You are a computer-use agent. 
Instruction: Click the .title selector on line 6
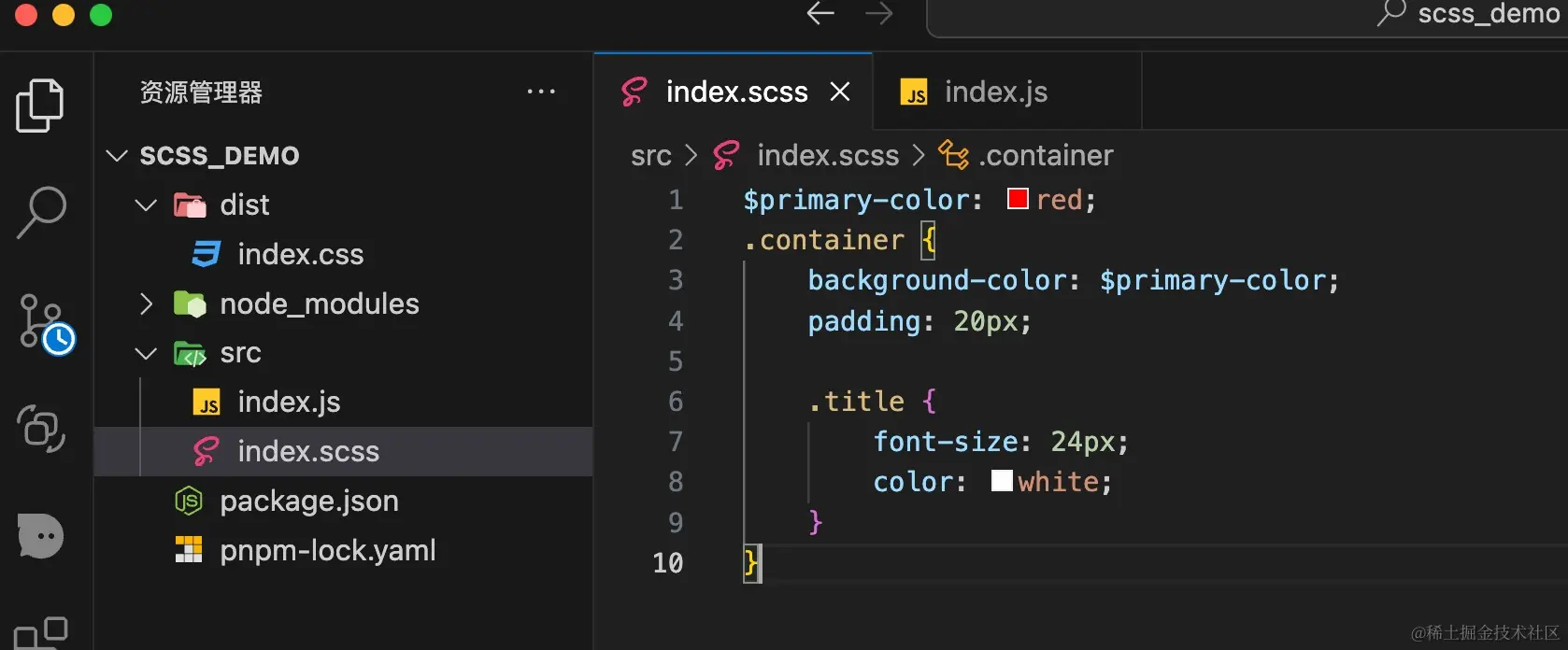(856, 402)
